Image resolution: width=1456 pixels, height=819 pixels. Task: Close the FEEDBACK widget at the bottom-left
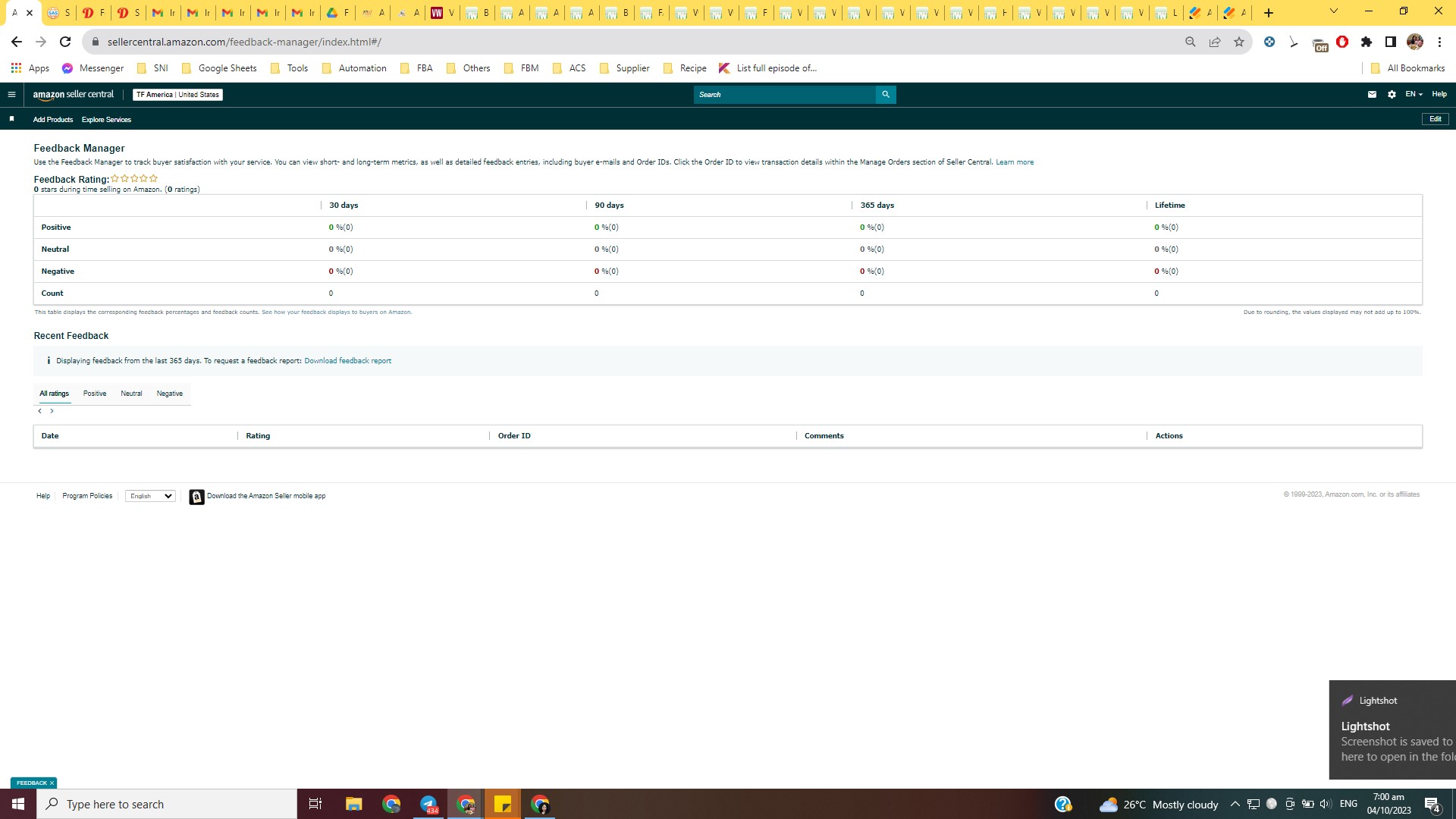(x=52, y=783)
